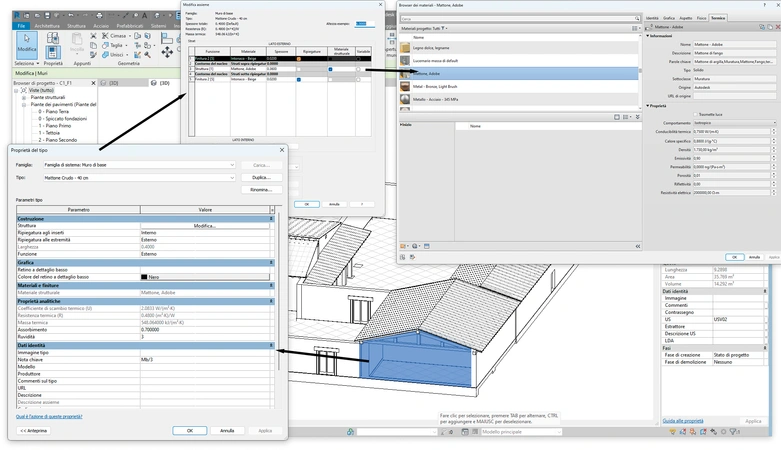Open the Comportamento Isotropico dropdown
The width and height of the screenshot is (781, 450).
click(735, 123)
